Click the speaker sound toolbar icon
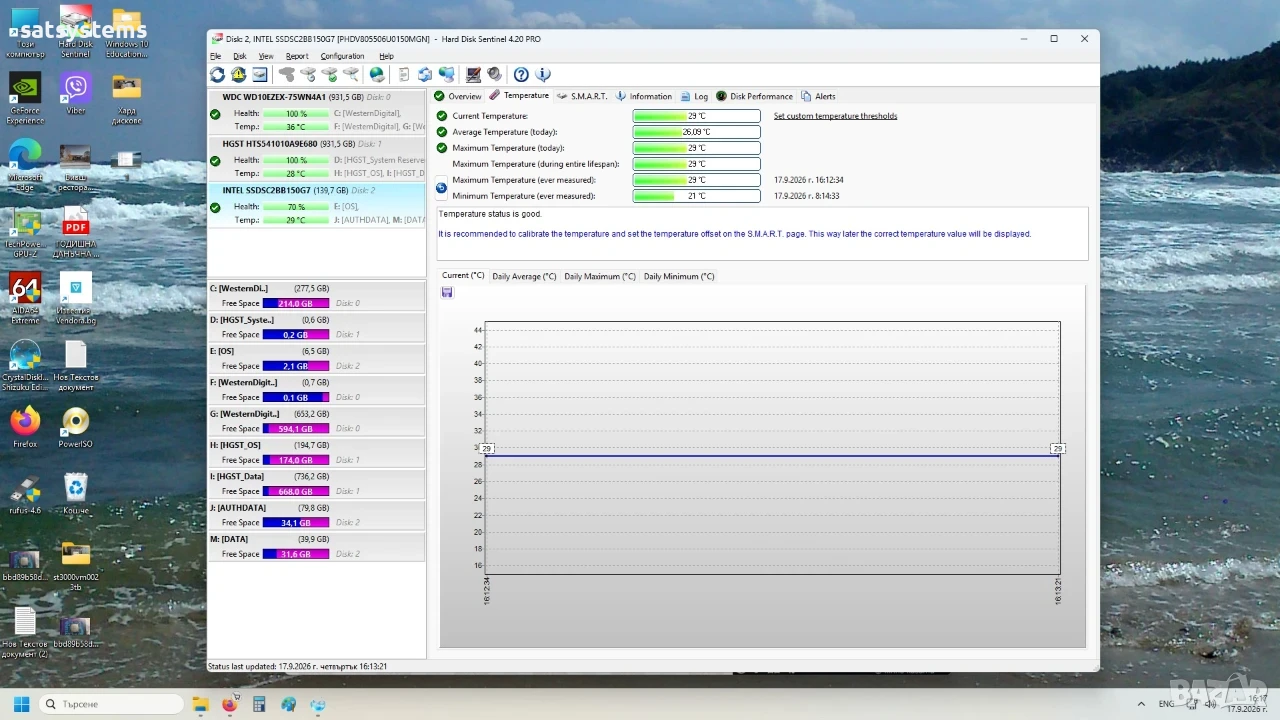 [x=494, y=74]
